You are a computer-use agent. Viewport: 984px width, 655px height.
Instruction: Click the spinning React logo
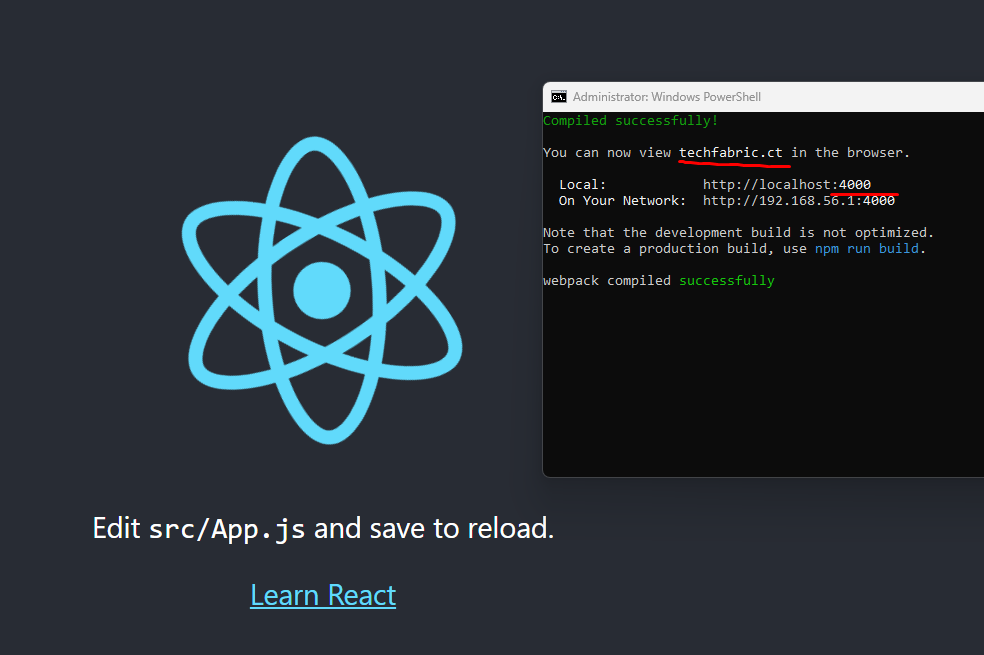[322, 290]
